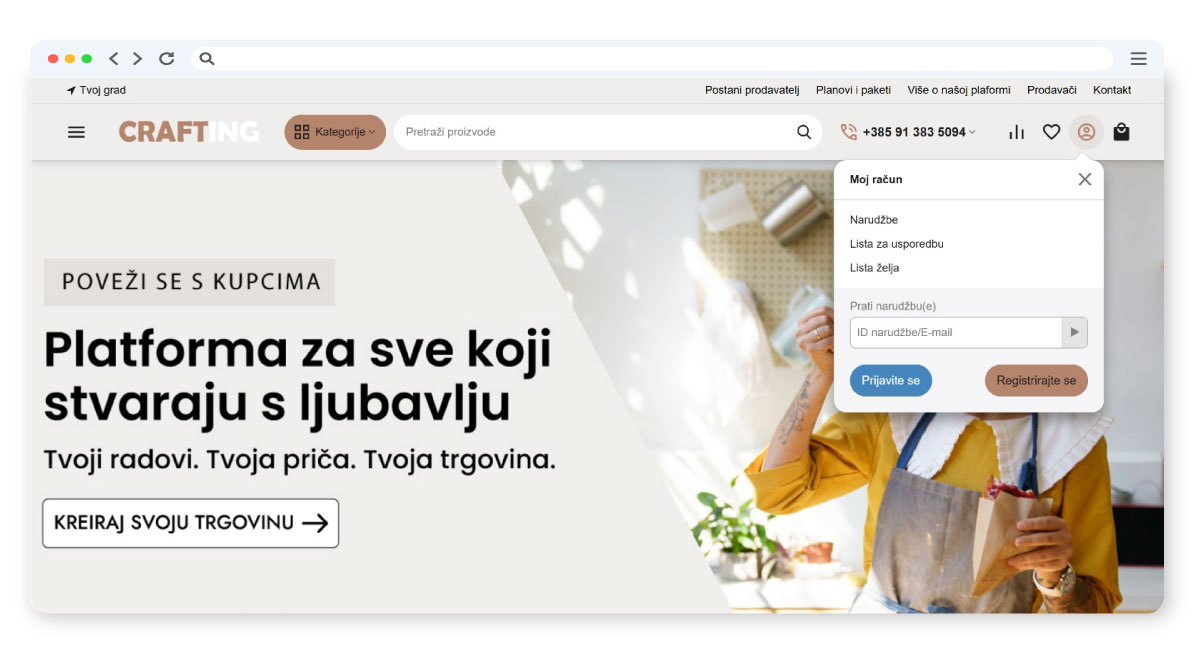The image size is (1200, 651).
Task: Focus the ID narudžbe/E-mail field
Action: click(956, 332)
